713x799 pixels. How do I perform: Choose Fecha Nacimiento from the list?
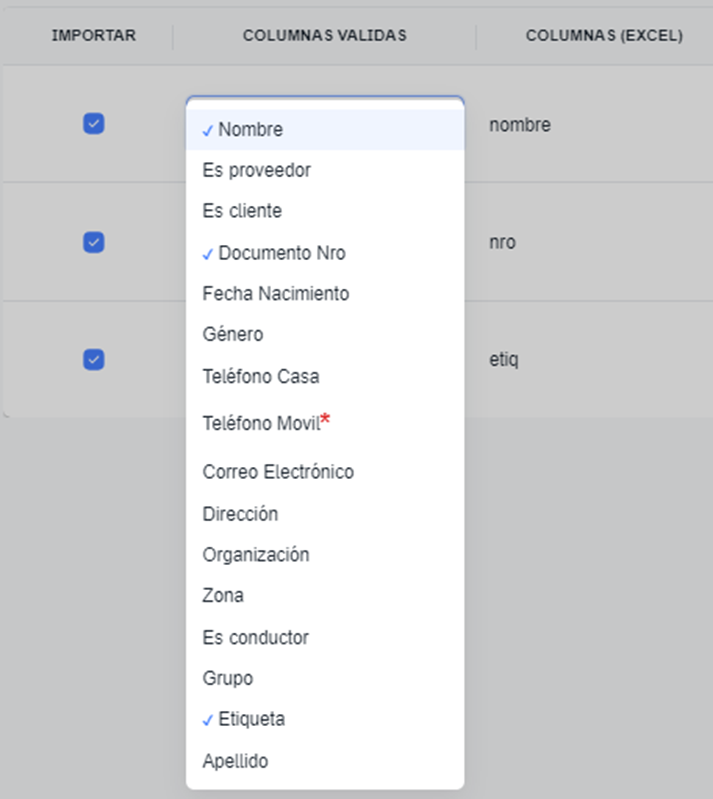275,295
